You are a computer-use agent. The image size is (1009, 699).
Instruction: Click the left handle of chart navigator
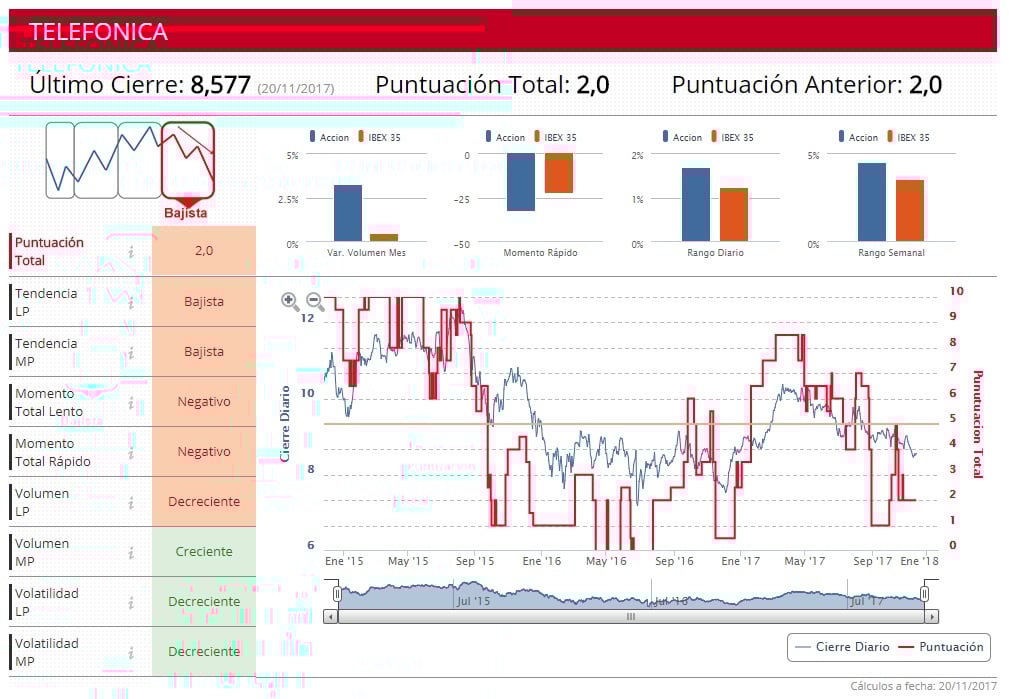[337, 593]
